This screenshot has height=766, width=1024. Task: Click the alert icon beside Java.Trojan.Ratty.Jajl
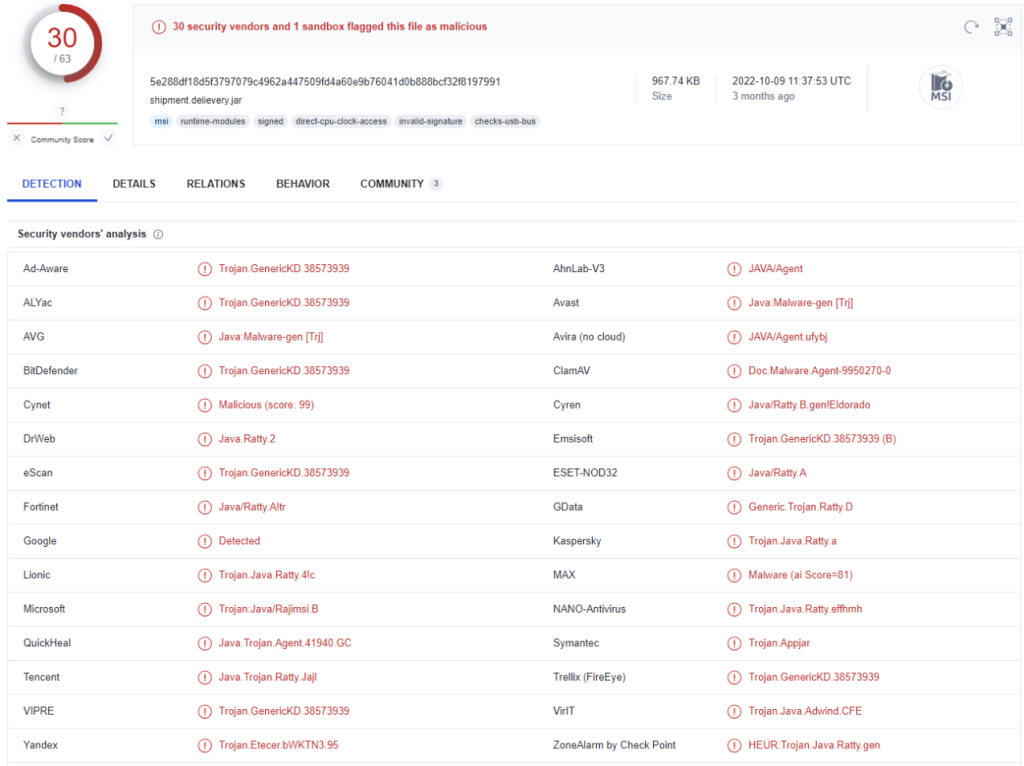[x=204, y=677]
